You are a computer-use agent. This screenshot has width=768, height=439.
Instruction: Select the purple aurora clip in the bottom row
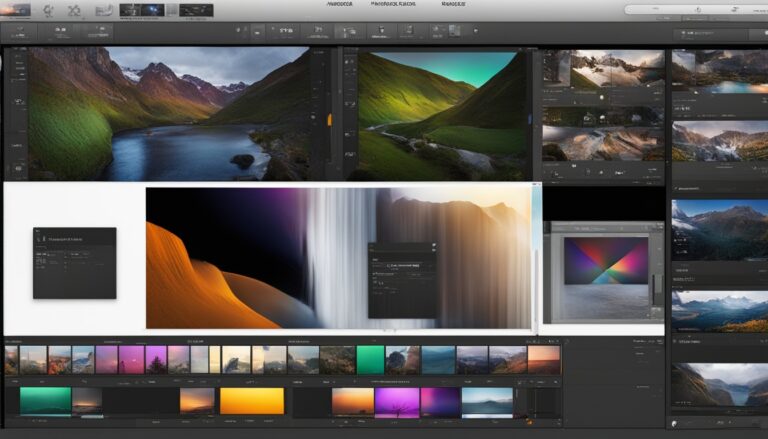(x=440, y=402)
